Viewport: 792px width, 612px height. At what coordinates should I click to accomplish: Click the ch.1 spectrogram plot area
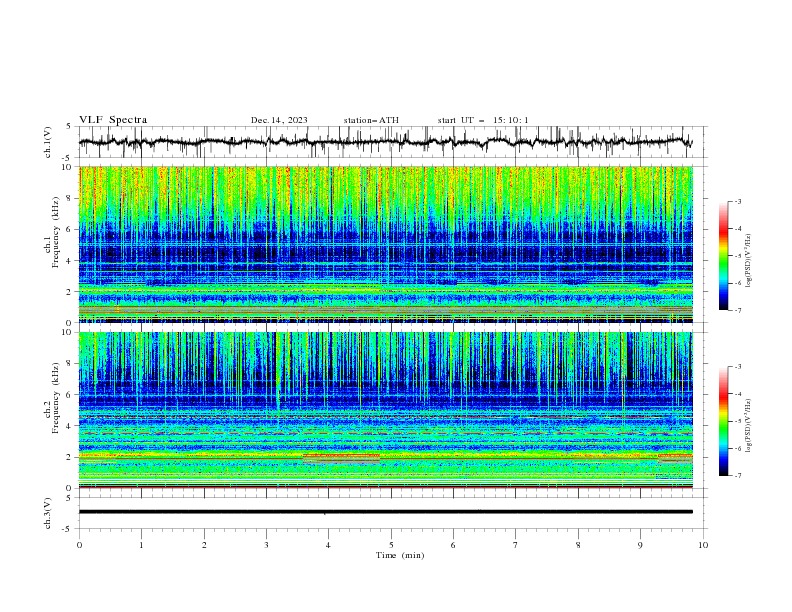pos(386,244)
